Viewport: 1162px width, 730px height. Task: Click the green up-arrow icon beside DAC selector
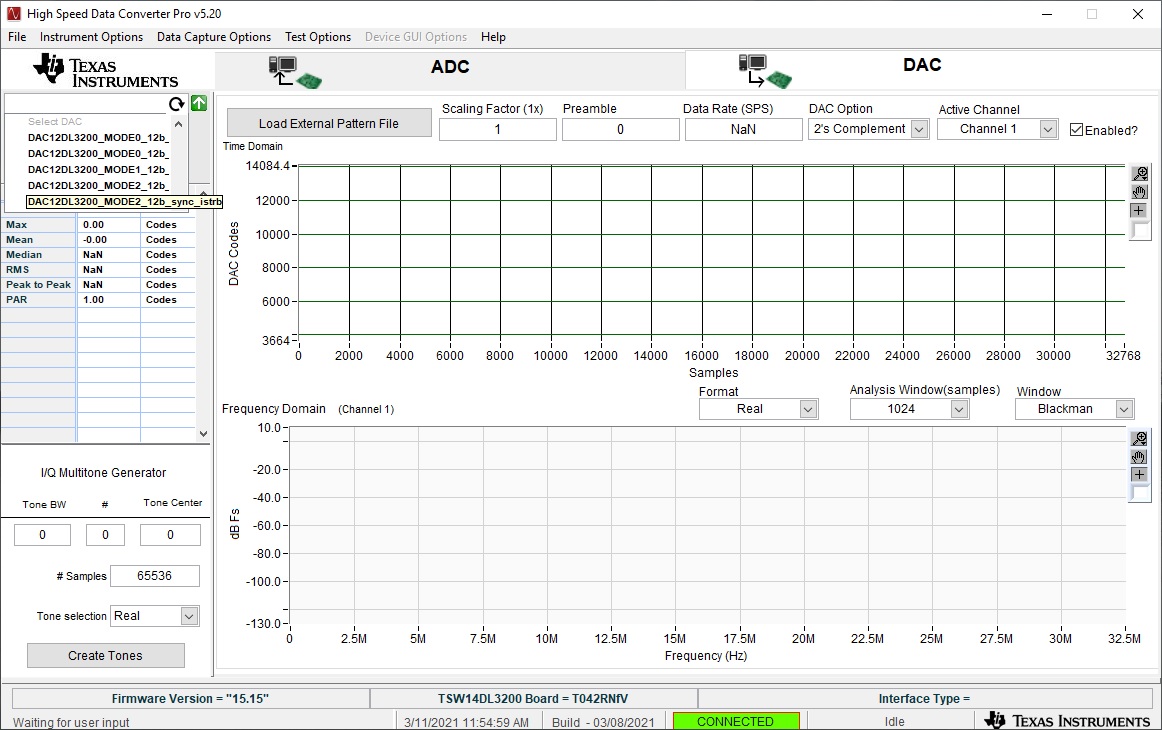[x=199, y=103]
